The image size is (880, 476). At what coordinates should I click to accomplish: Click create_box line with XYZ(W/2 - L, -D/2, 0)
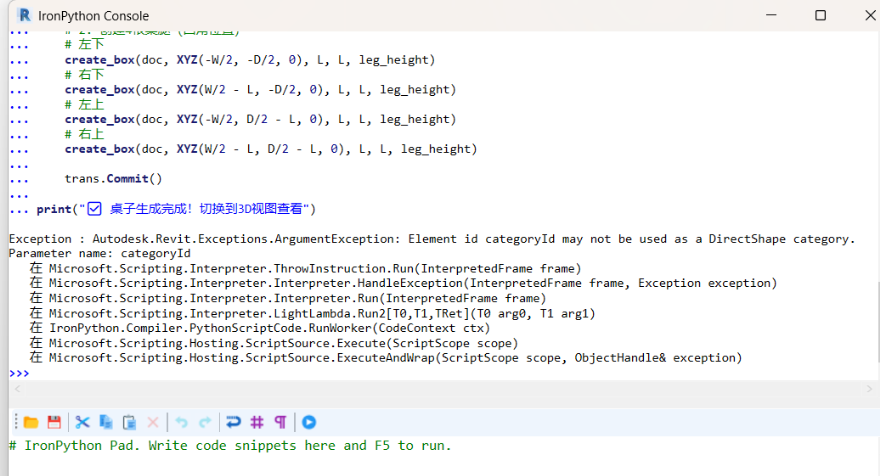(x=260, y=89)
